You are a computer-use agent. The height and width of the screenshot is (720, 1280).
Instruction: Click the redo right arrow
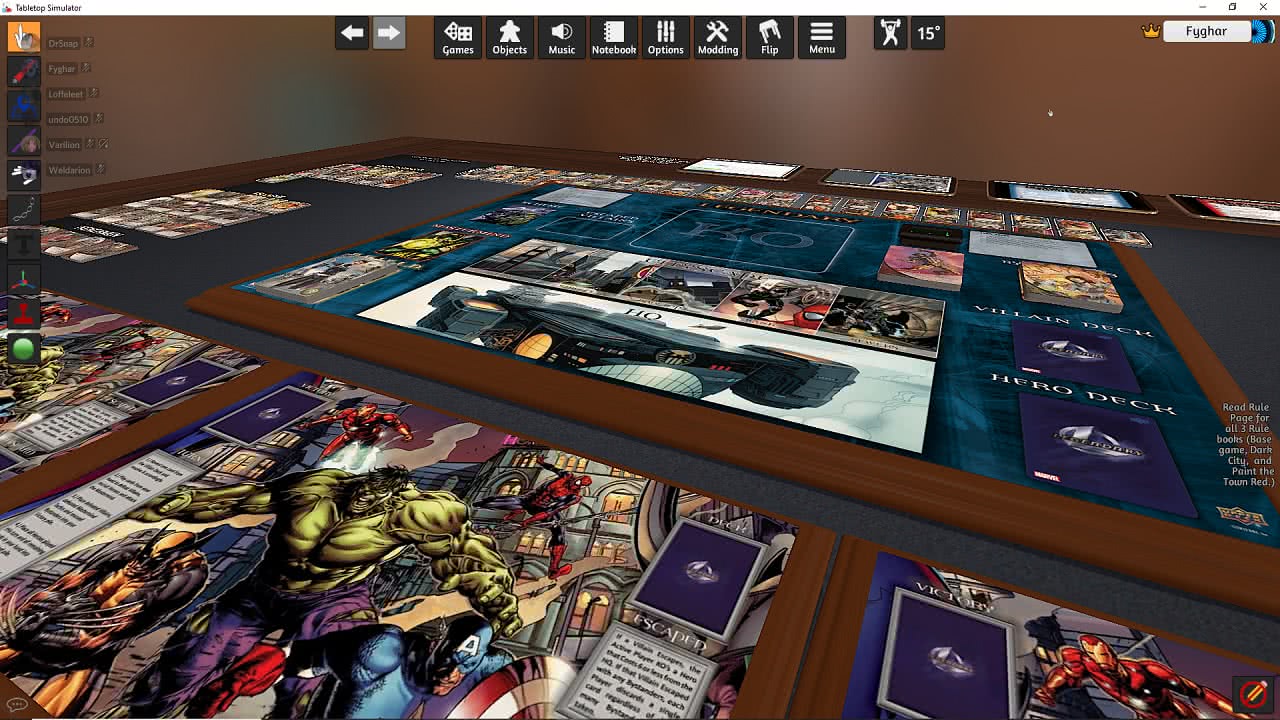coord(388,33)
